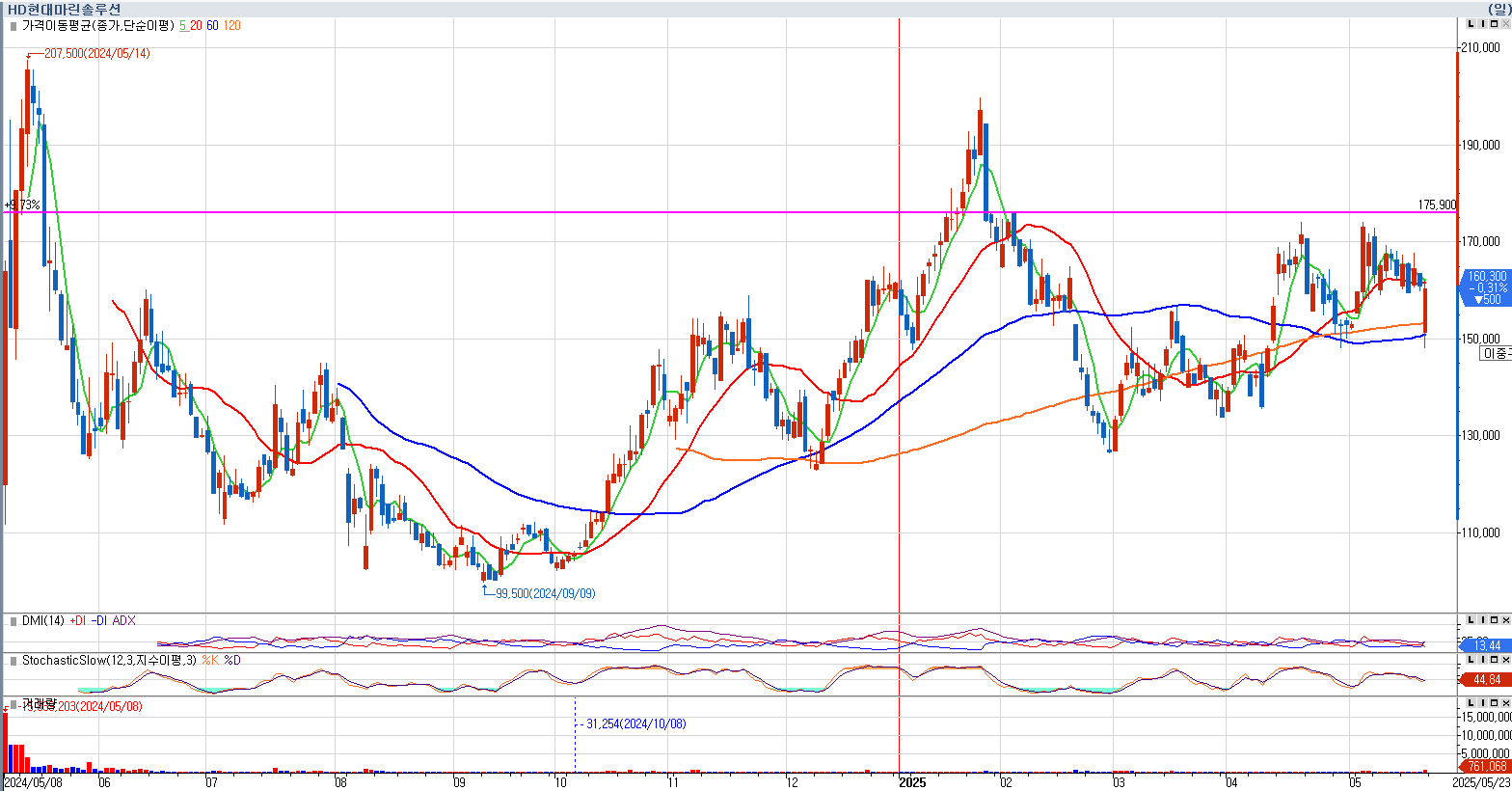Screen dimensions: 1512x791
Task: Toggle the gray square before DMI(14)
Action: point(13,620)
